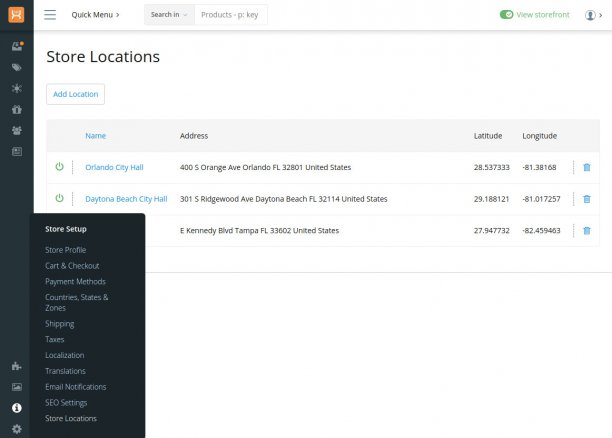612x438 pixels.
Task: Open the gear Store Setup sidebar icon
Action: pyautogui.click(x=16, y=429)
